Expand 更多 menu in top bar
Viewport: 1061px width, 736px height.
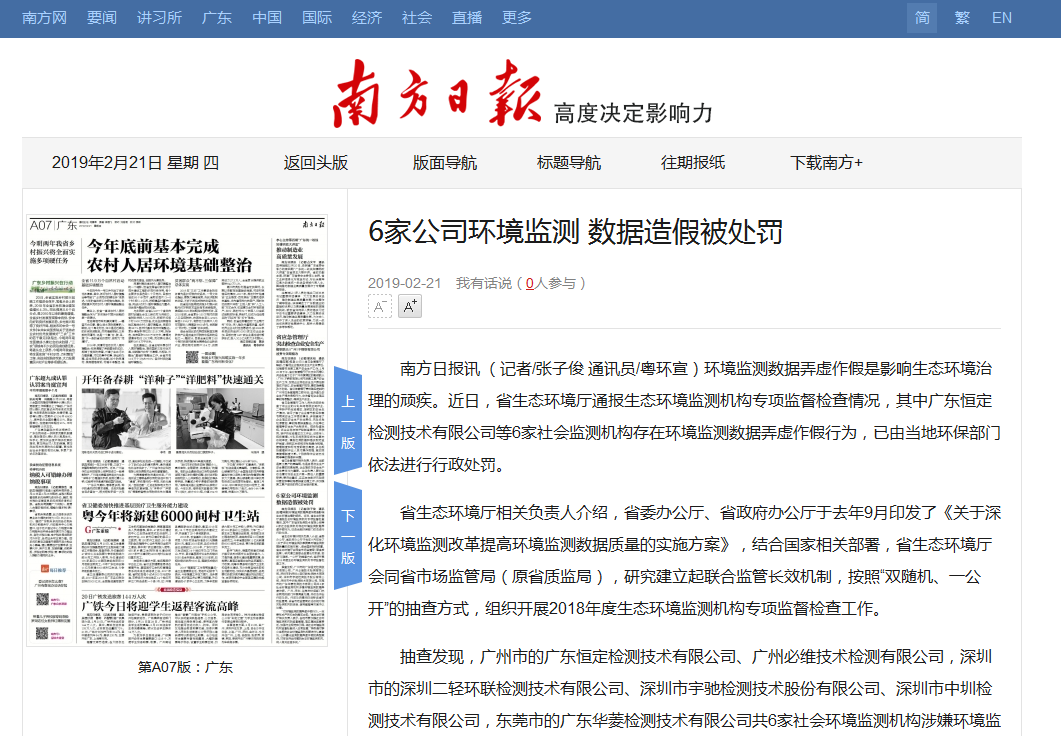(x=517, y=18)
